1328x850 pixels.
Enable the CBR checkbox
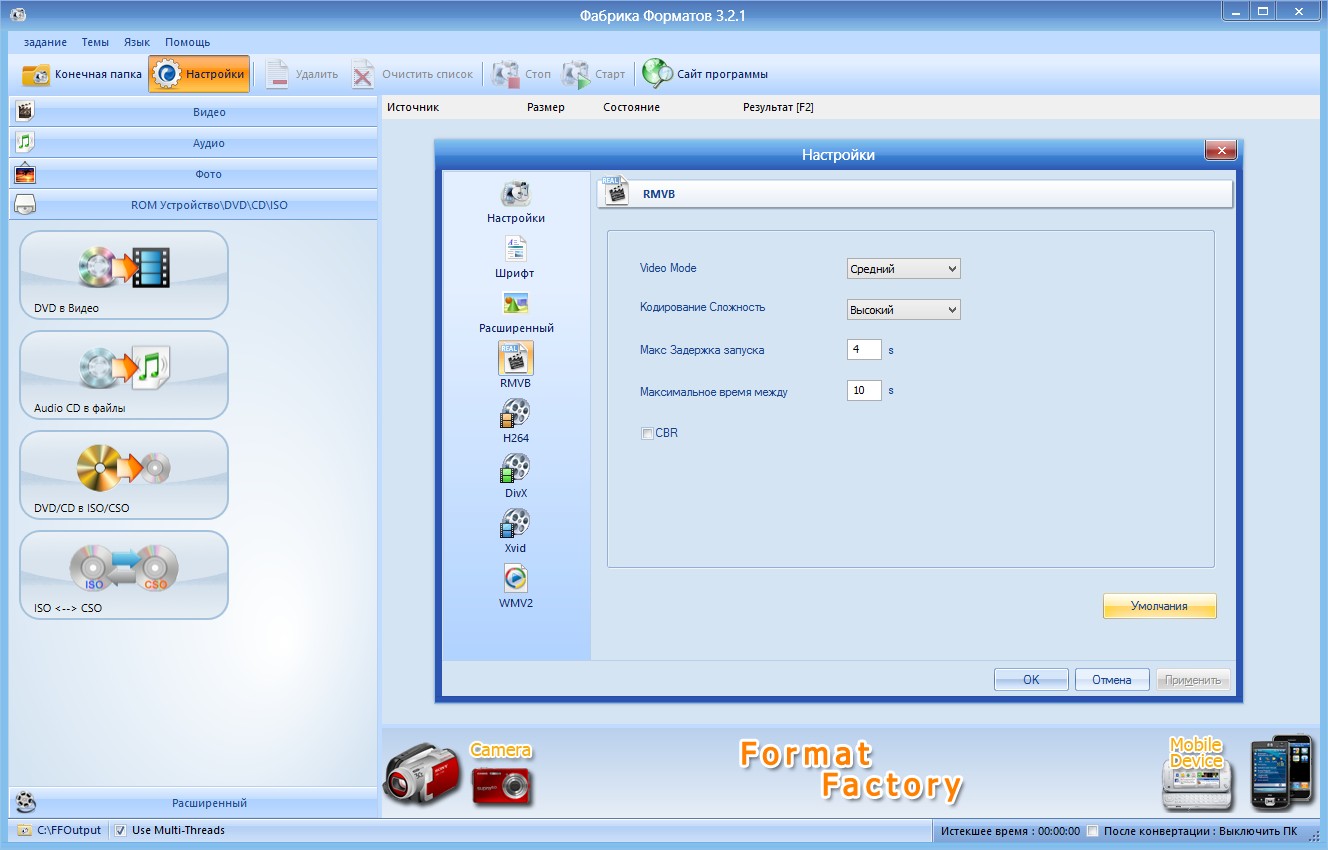(x=647, y=434)
